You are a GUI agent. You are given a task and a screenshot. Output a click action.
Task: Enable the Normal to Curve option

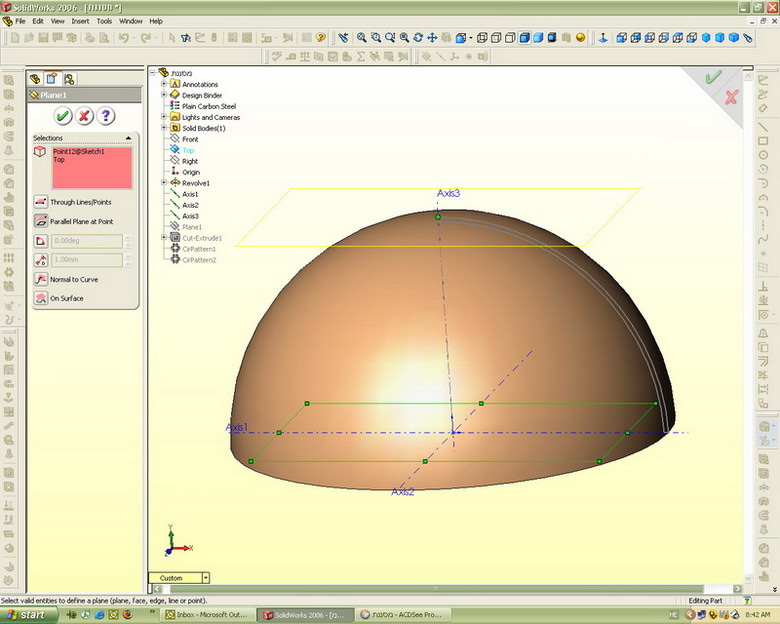point(41,279)
